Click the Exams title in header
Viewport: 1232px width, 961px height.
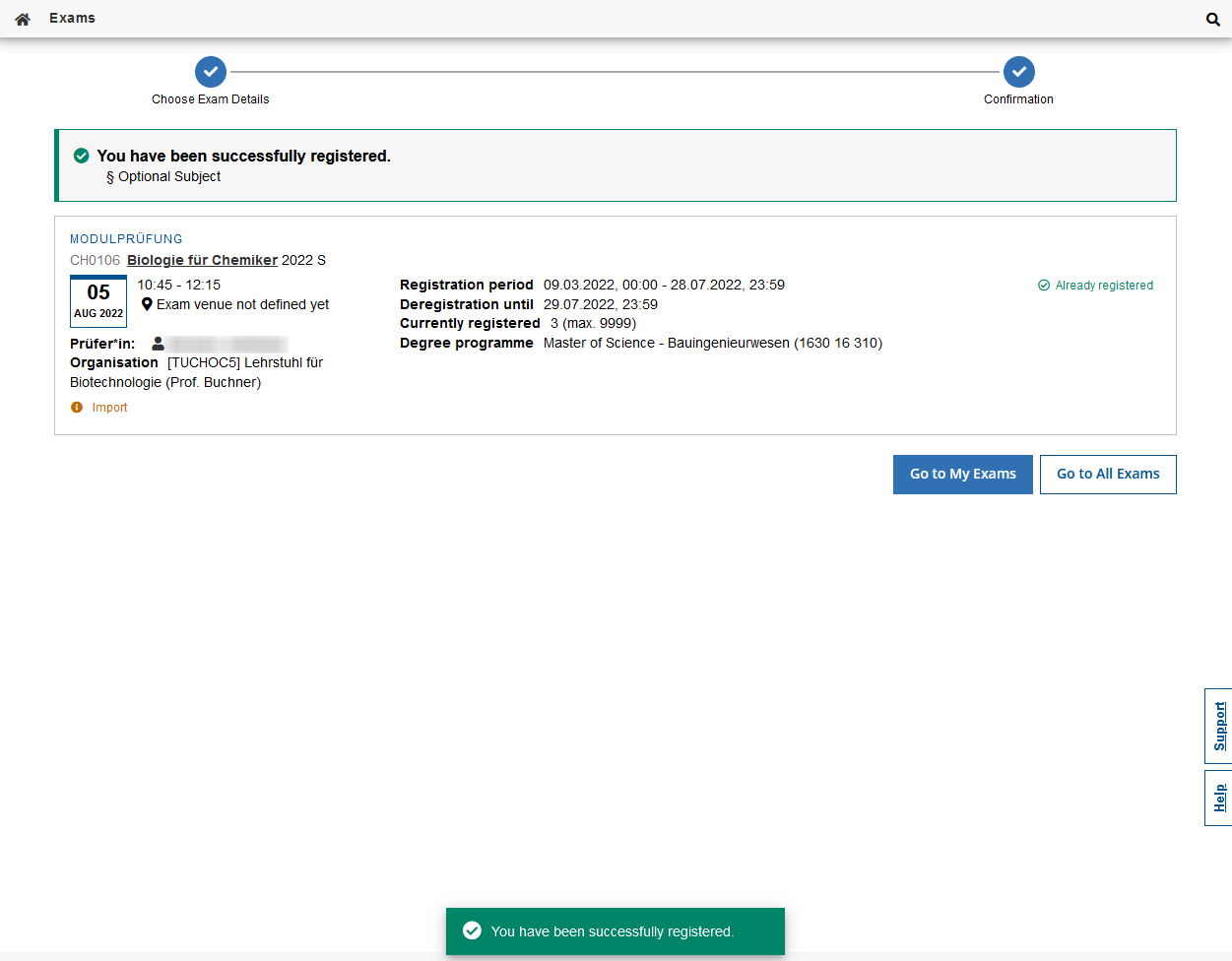coord(72,18)
